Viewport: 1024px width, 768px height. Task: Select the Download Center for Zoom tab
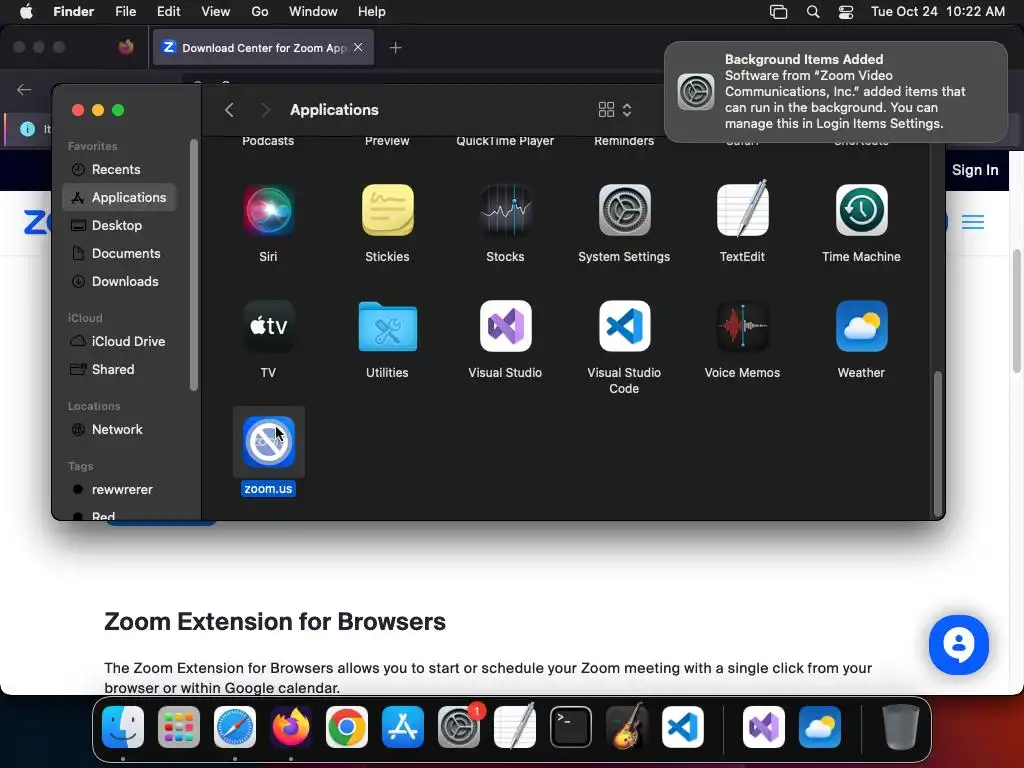[263, 47]
